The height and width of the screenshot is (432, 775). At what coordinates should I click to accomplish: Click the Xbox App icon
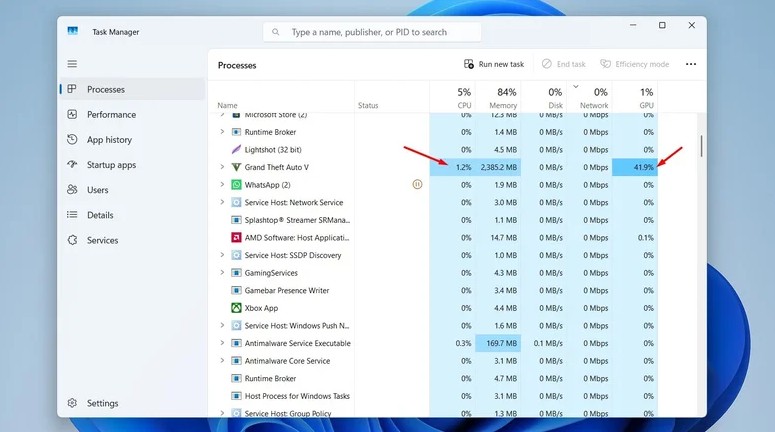point(236,308)
